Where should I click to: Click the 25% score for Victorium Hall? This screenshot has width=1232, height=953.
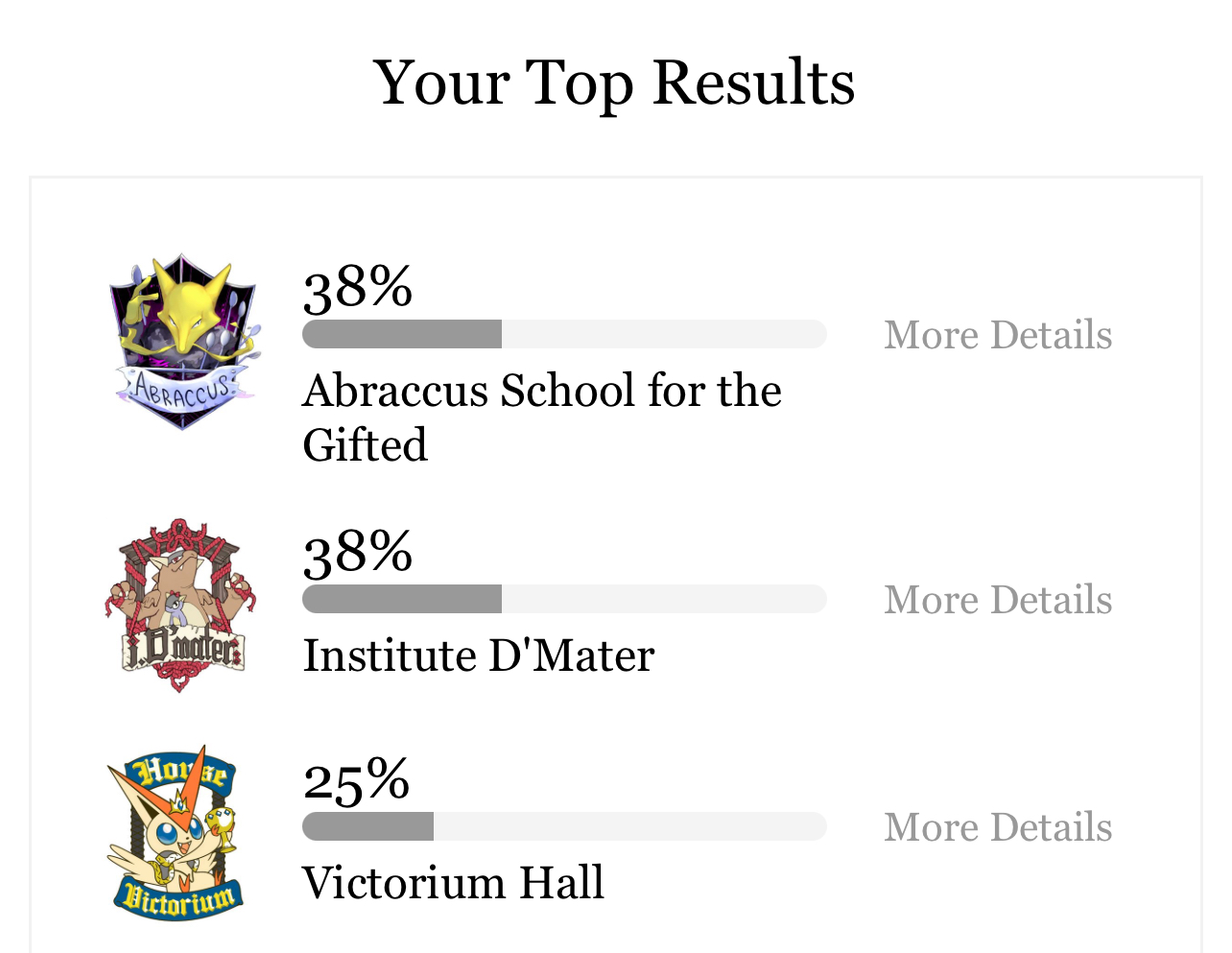(x=356, y=779)
